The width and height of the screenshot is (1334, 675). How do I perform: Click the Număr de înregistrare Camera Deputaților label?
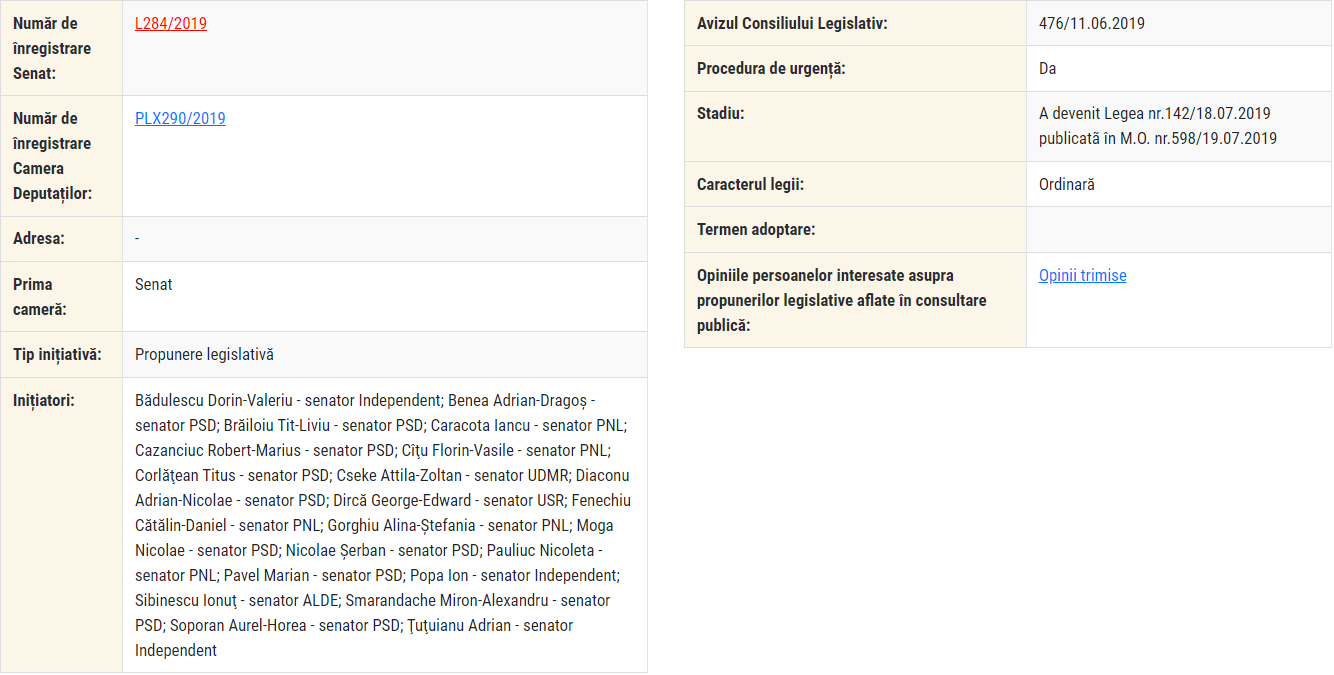[x=52, y=156]
